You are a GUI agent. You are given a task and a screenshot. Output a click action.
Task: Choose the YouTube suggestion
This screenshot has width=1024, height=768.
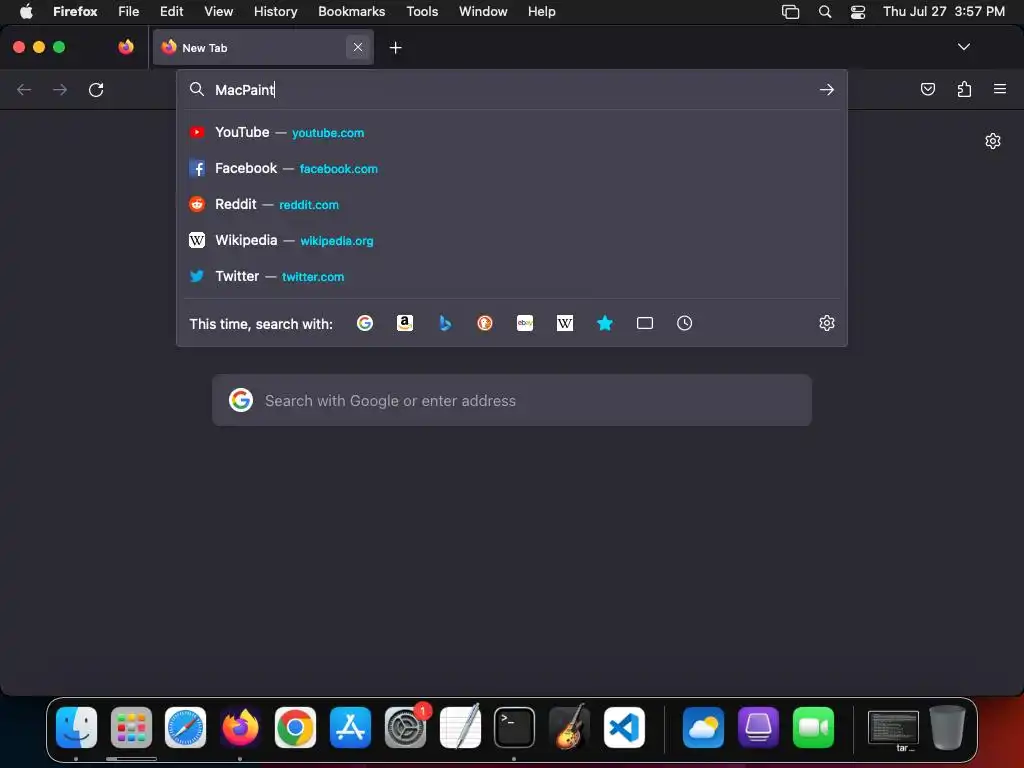point(512,133)
